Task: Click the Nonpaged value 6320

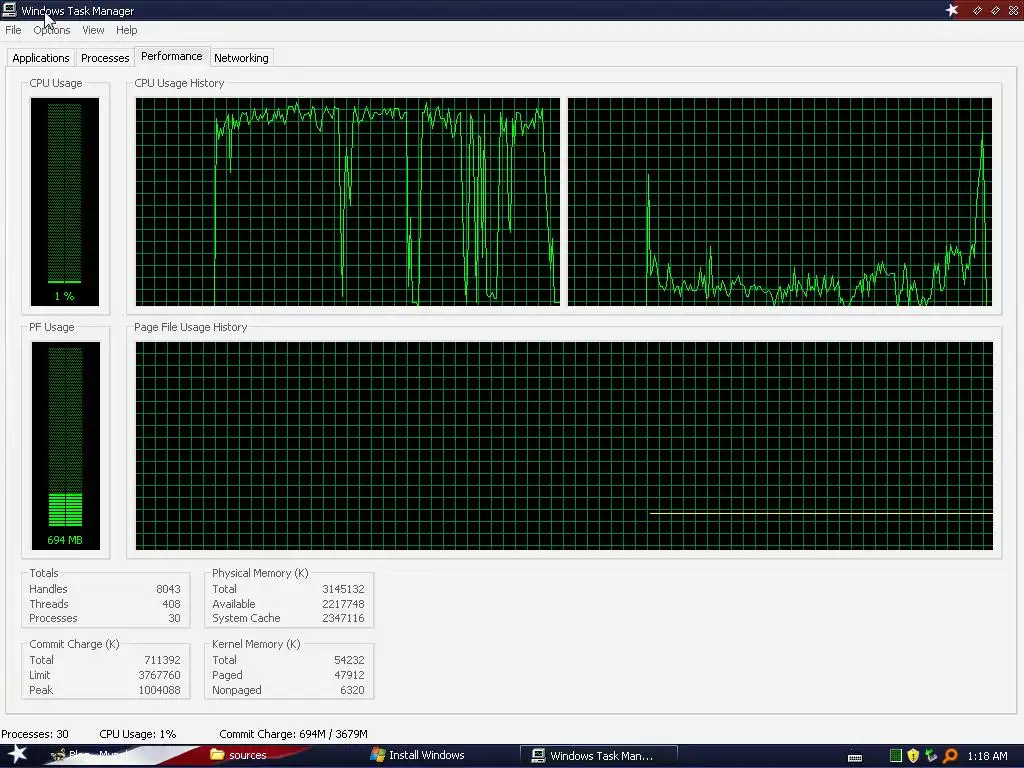Action: (x=352, y=690)
